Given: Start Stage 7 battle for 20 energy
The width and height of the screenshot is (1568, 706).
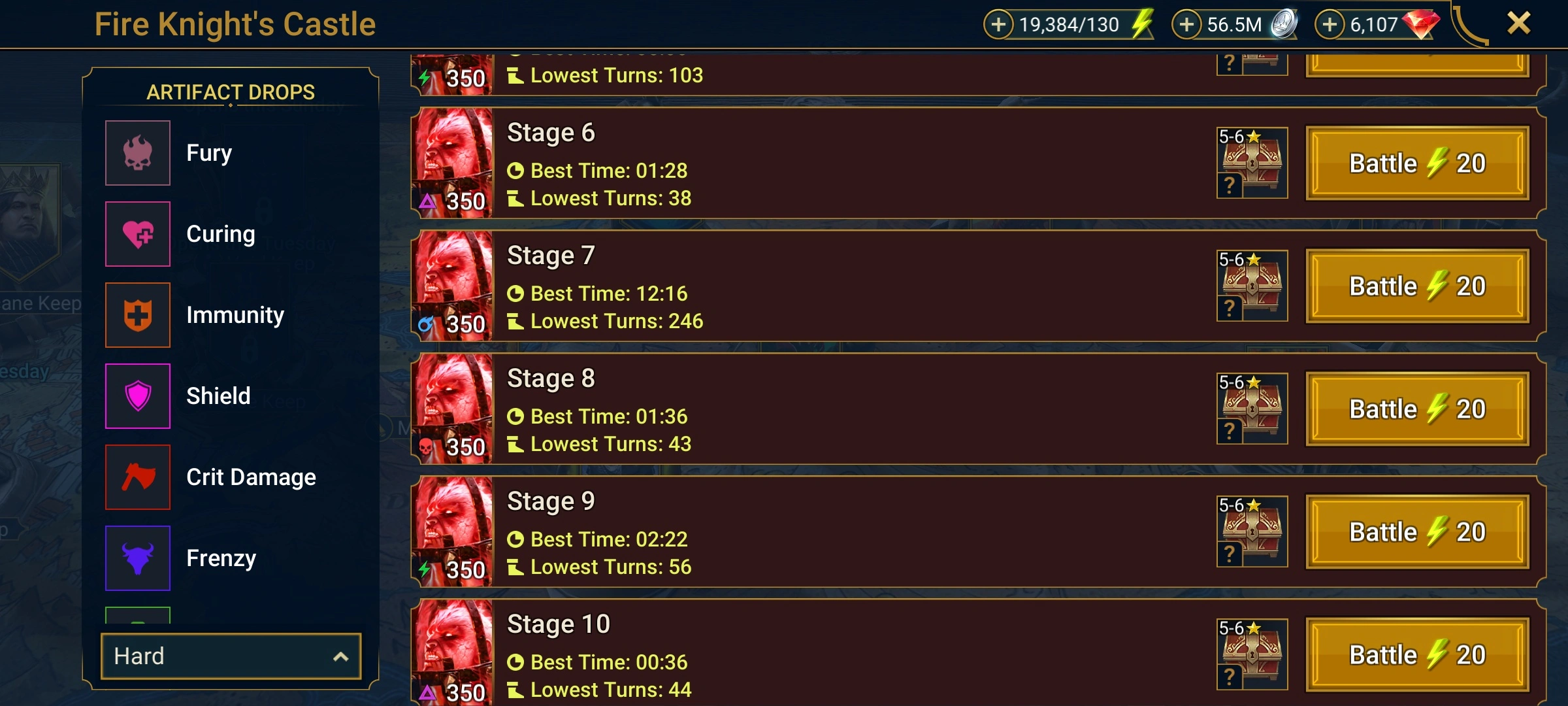Looking at the screenshot, I should pos(1417,286).
